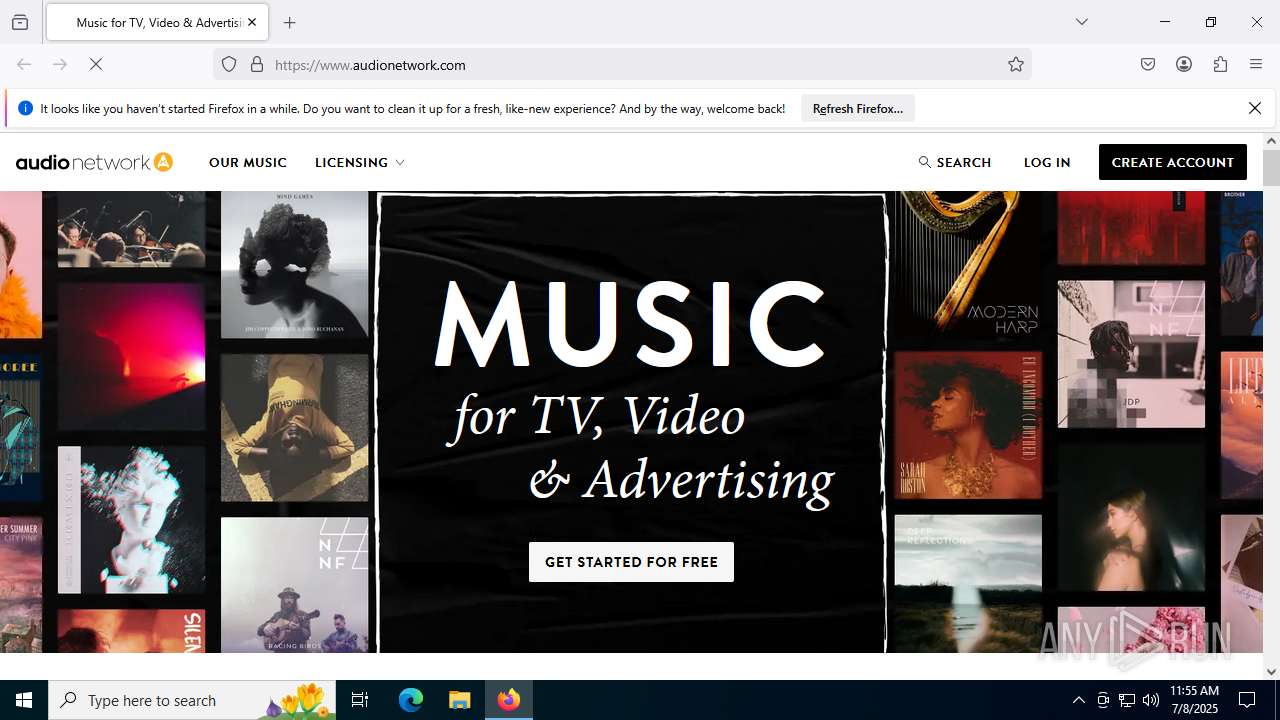Open the volume speaker tray icon

1151,700
